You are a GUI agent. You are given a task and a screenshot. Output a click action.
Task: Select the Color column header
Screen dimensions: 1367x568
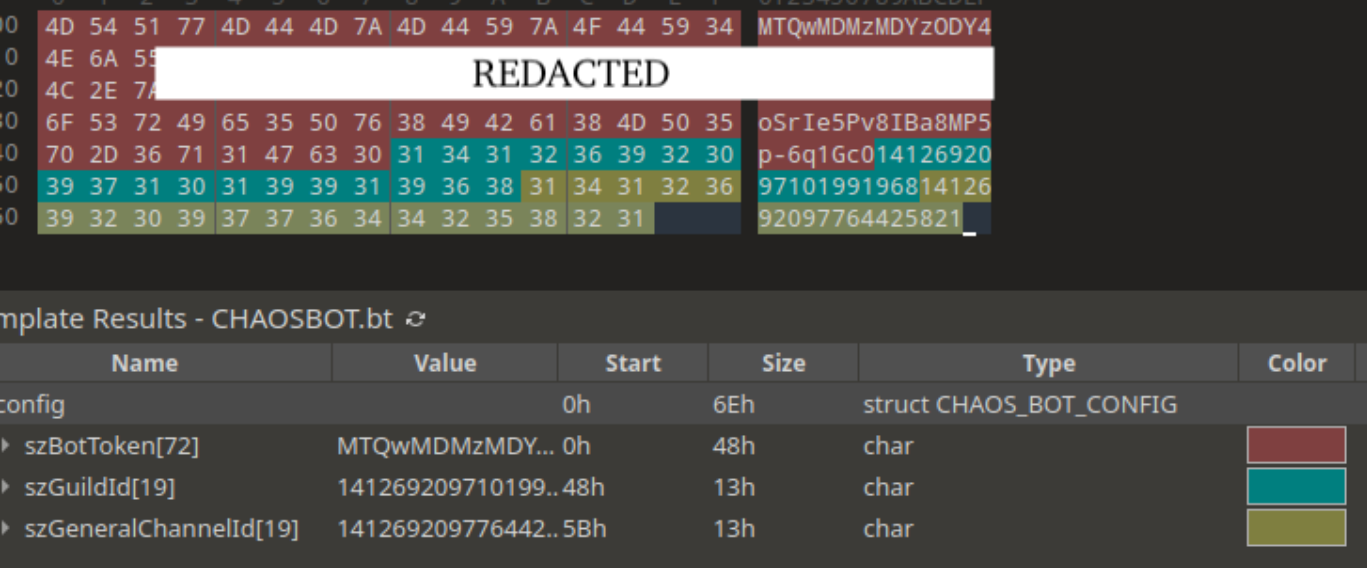click(x=1296, y=363)
